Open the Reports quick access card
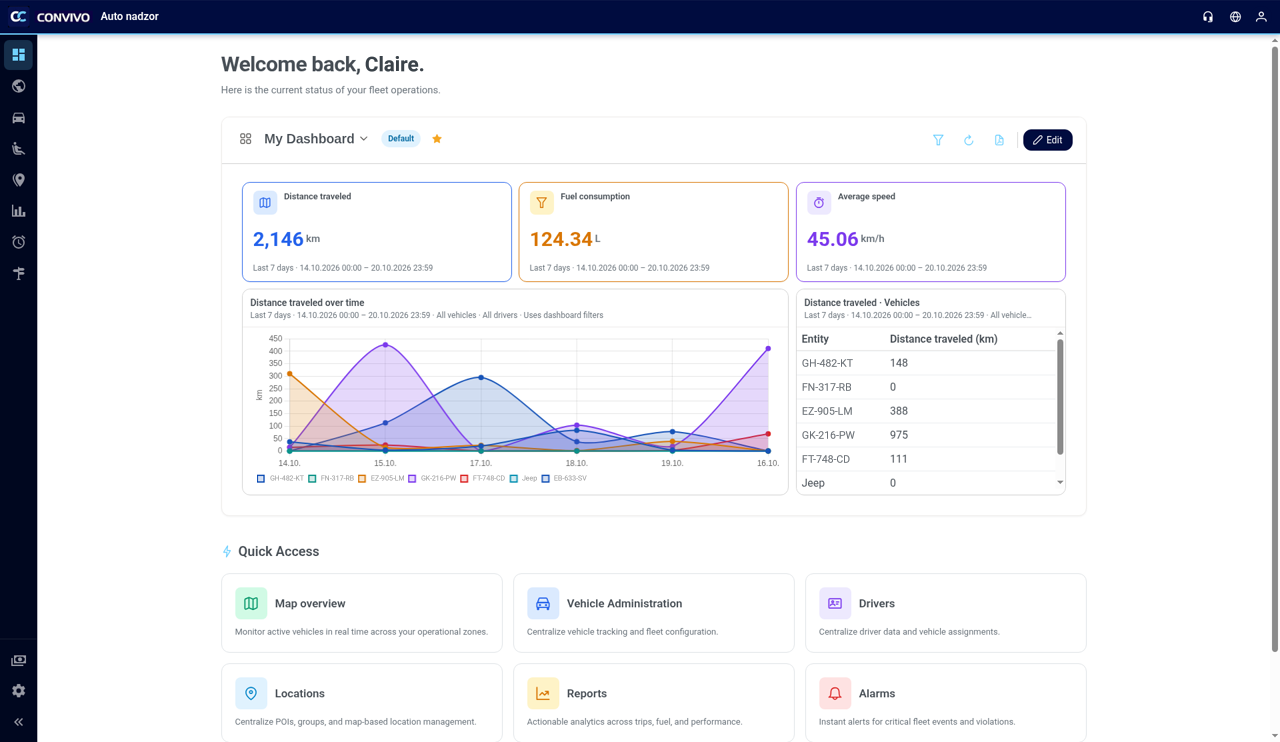The height and width of the screenshot is (742, 1280). [653, 703]
